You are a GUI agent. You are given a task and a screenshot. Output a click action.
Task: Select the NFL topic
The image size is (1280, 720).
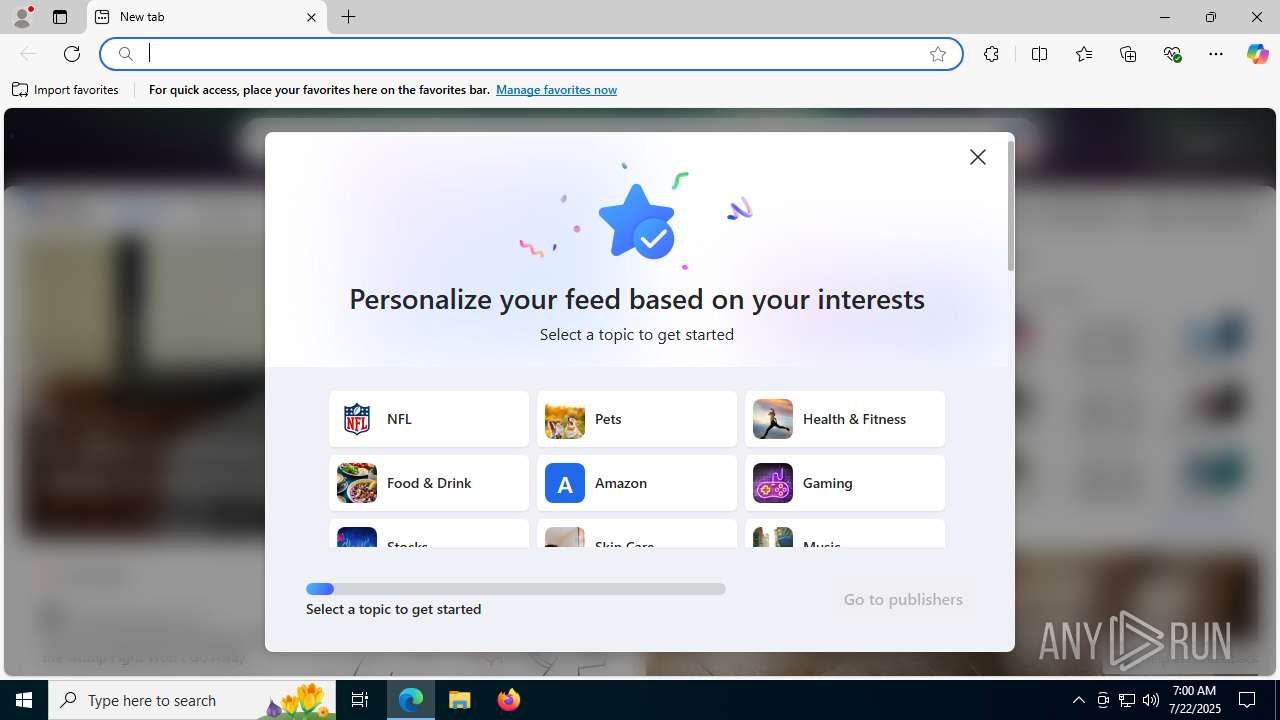(429, 419)
